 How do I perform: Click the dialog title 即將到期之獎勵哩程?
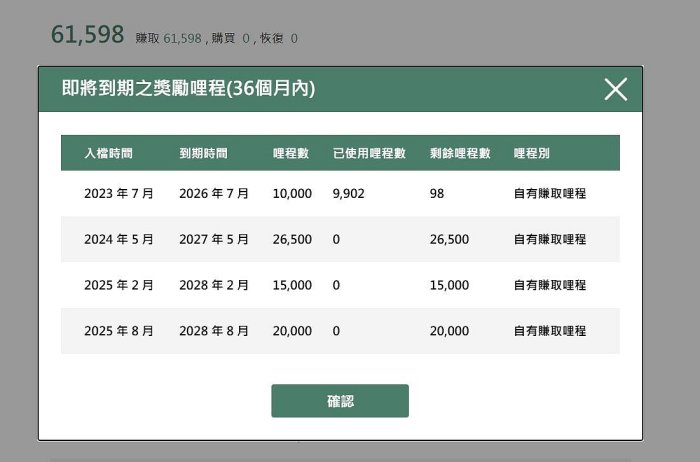click(188, 89)
